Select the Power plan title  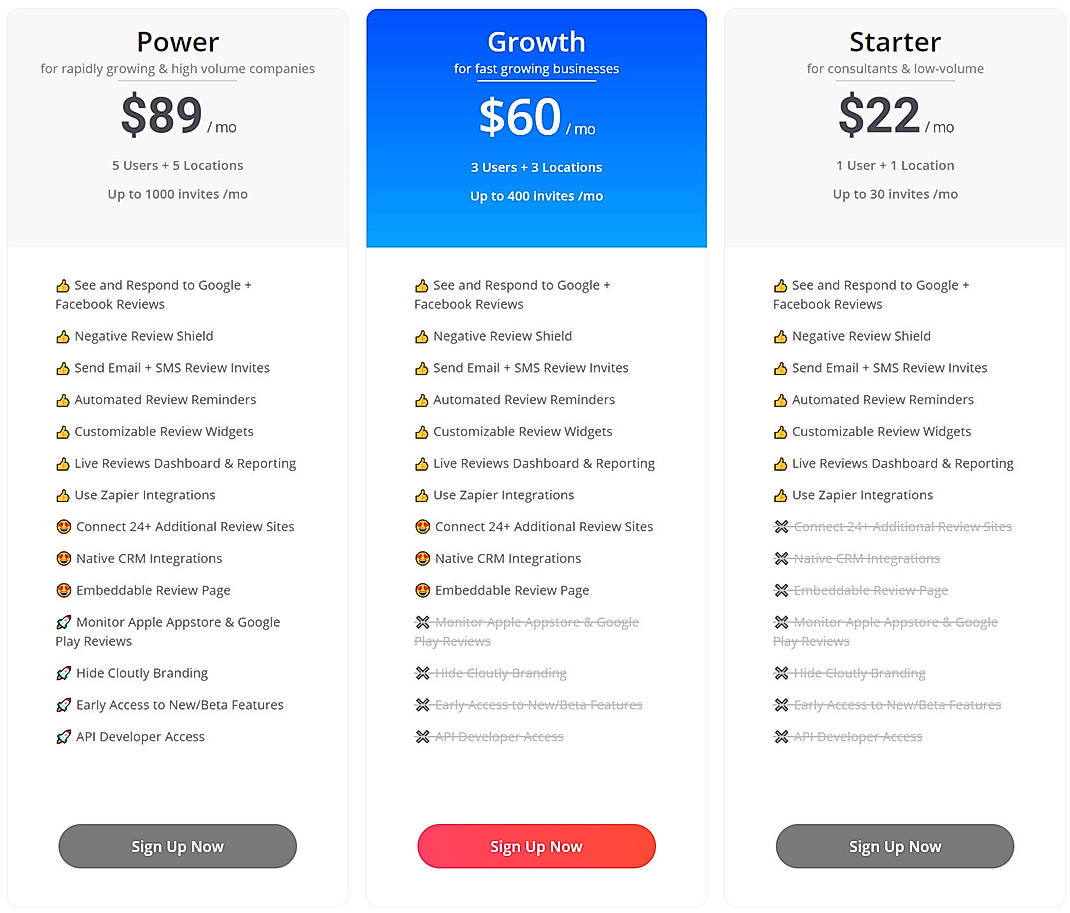point(177,42)
